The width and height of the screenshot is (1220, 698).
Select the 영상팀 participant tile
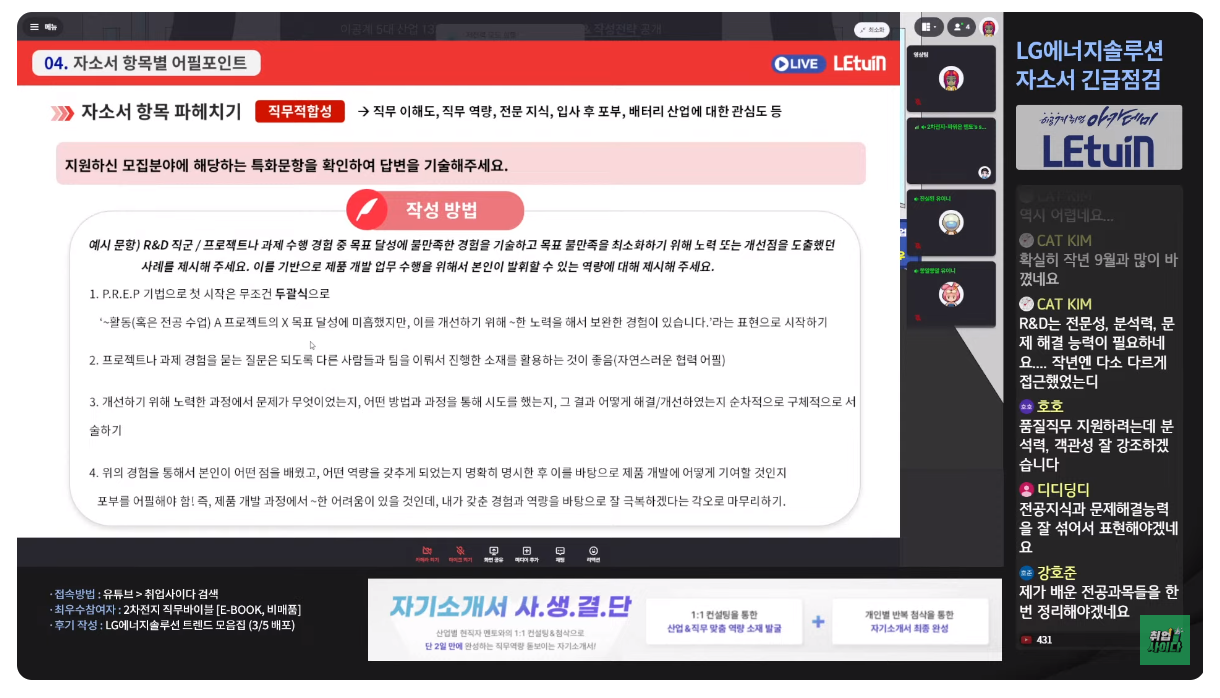tap(951, 78)
